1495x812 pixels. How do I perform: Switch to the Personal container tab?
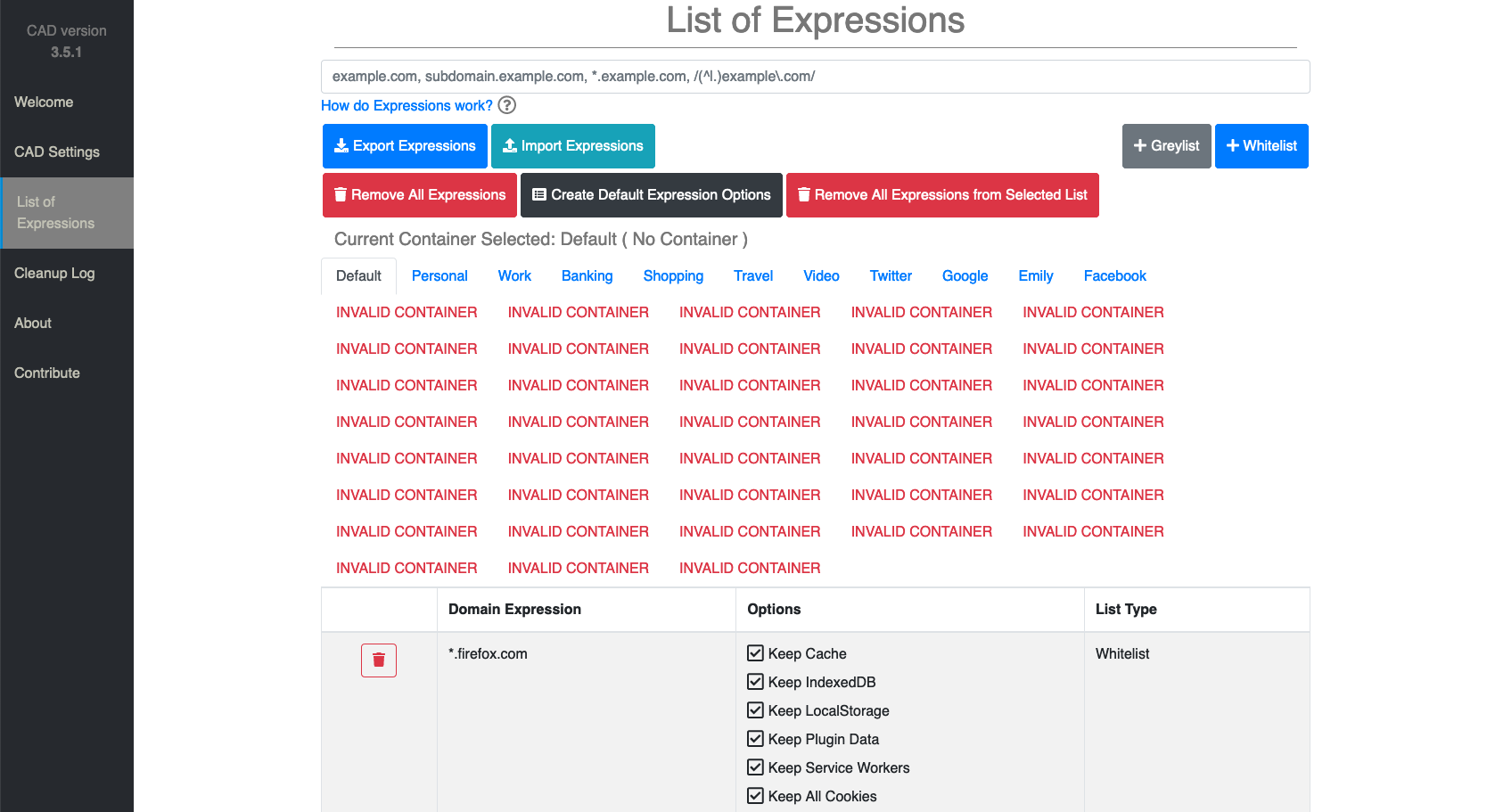coord(439,276)
